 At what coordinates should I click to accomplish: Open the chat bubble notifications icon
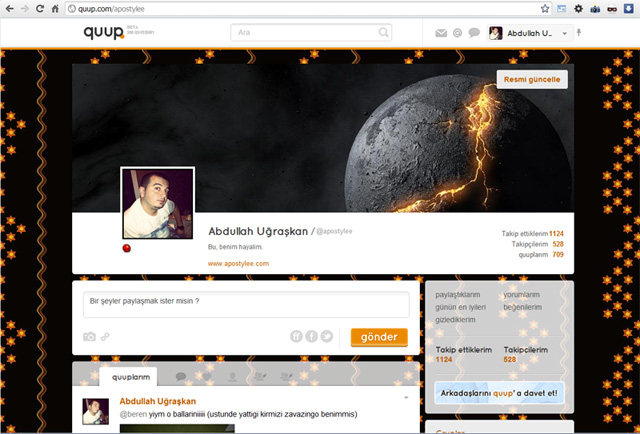tap(474, 33)
